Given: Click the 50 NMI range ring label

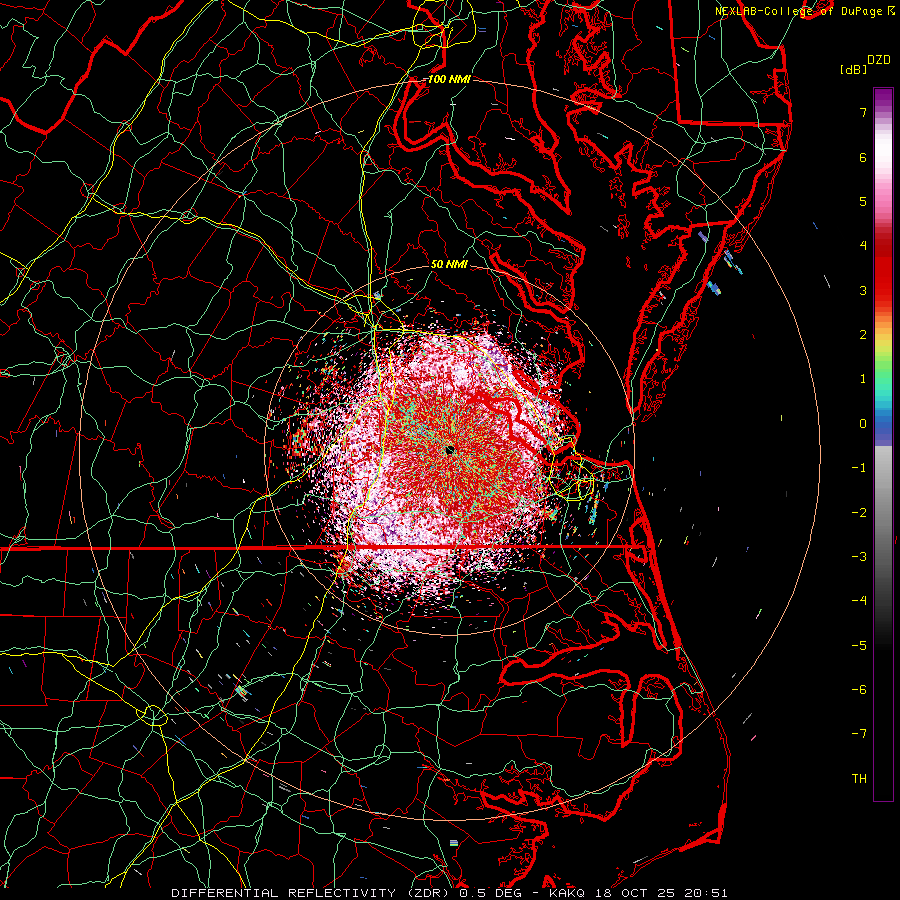Looking at the screenshot, I should [449, 265].
